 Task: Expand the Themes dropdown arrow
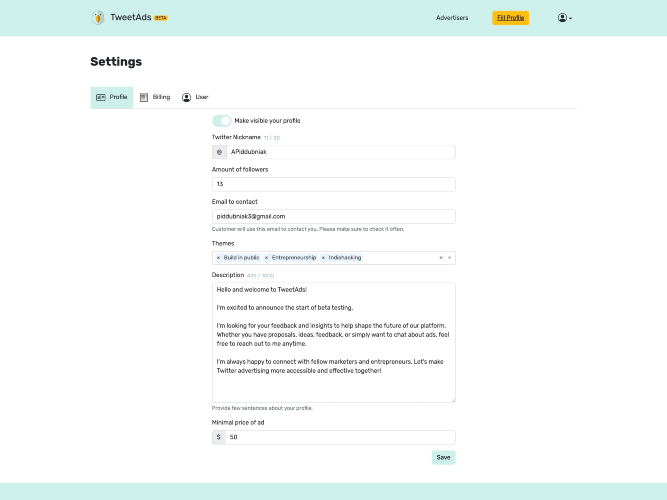click(450, 258)
